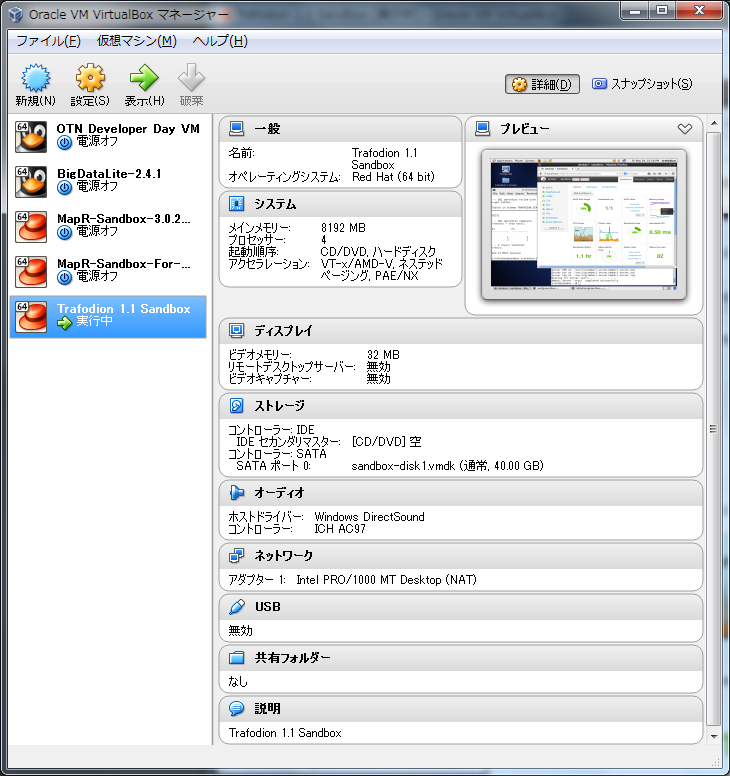Image resolution: width=730 pixels, height=776 pixels.
Task: Click the ストレージ section header link
Action: tap(280, 406)
